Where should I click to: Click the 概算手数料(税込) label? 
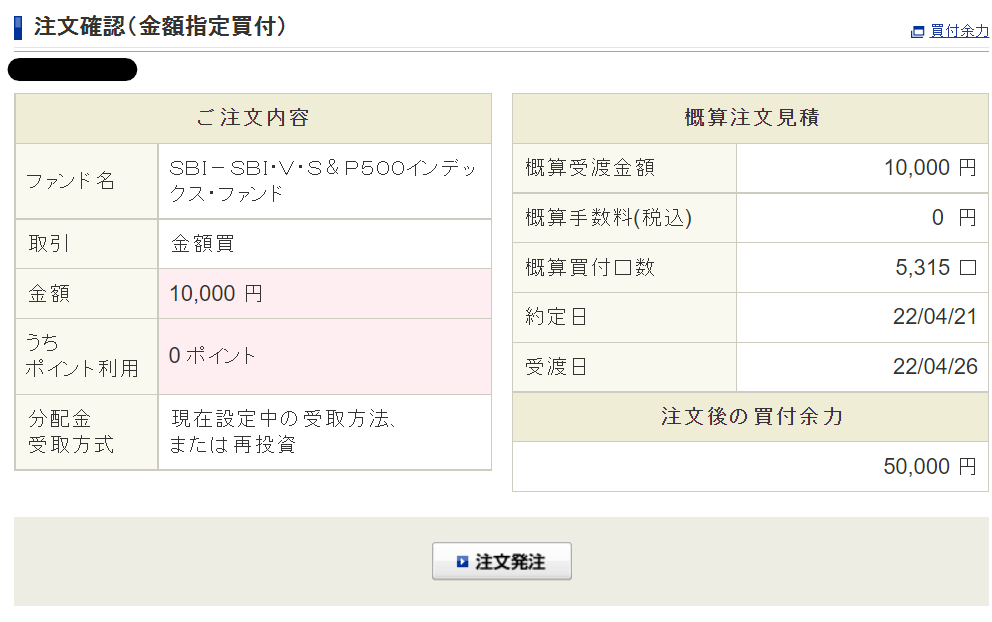coord(608,218)
